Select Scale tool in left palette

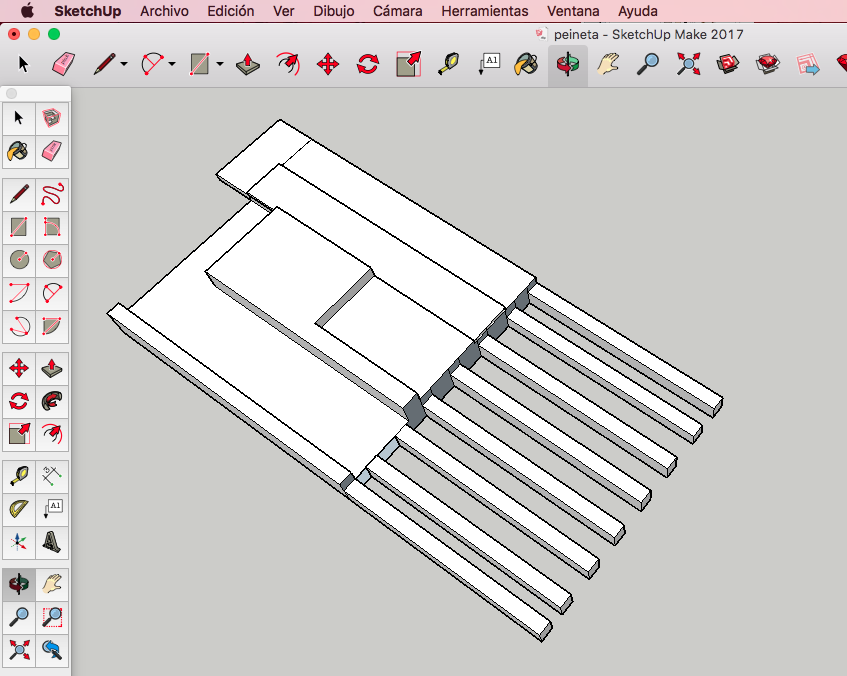19,434
